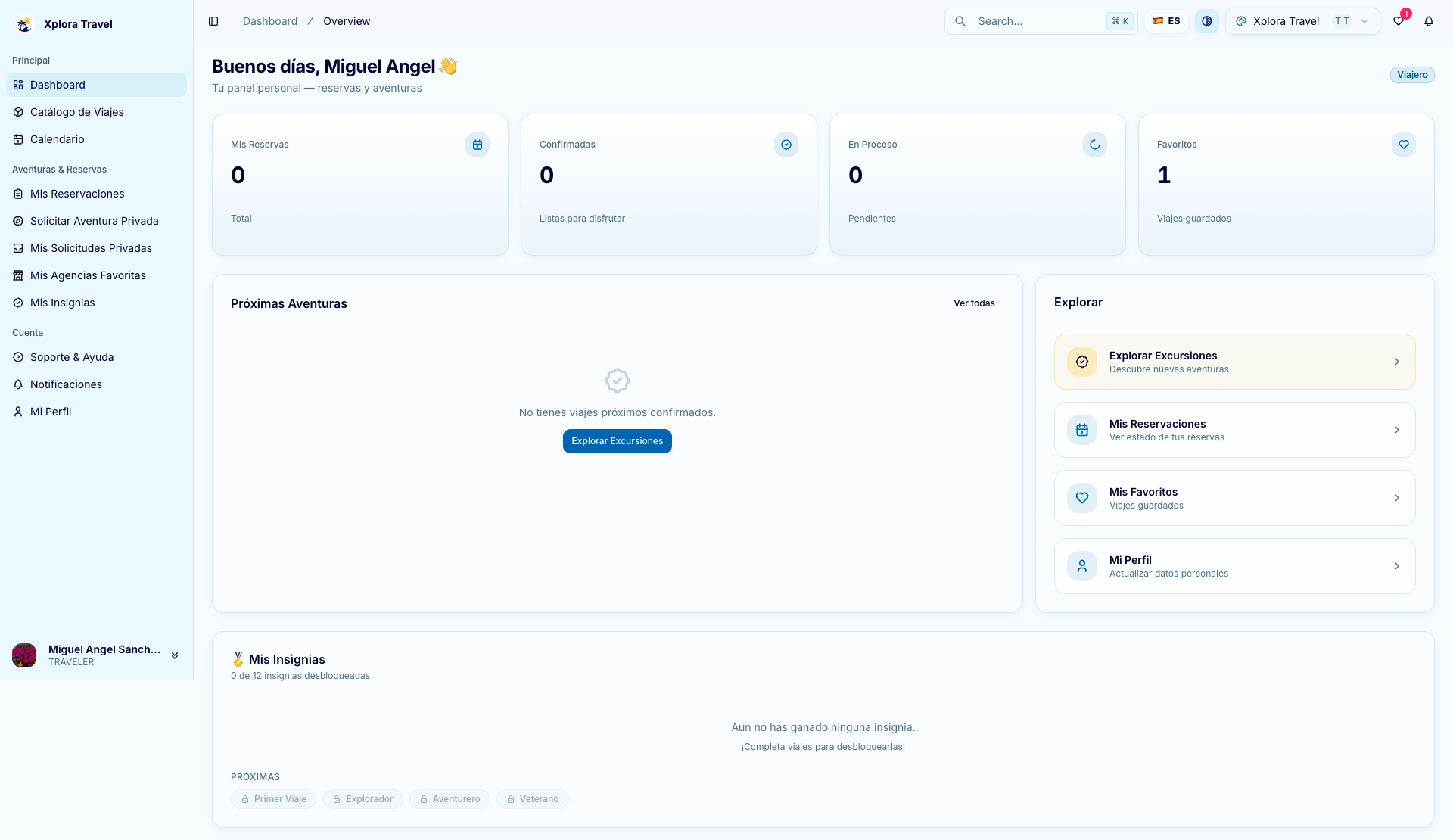Open Dashboard in the sidebar
This screenshot has width=1453, height=840.
pyautogui.click(x=96, y=85)
